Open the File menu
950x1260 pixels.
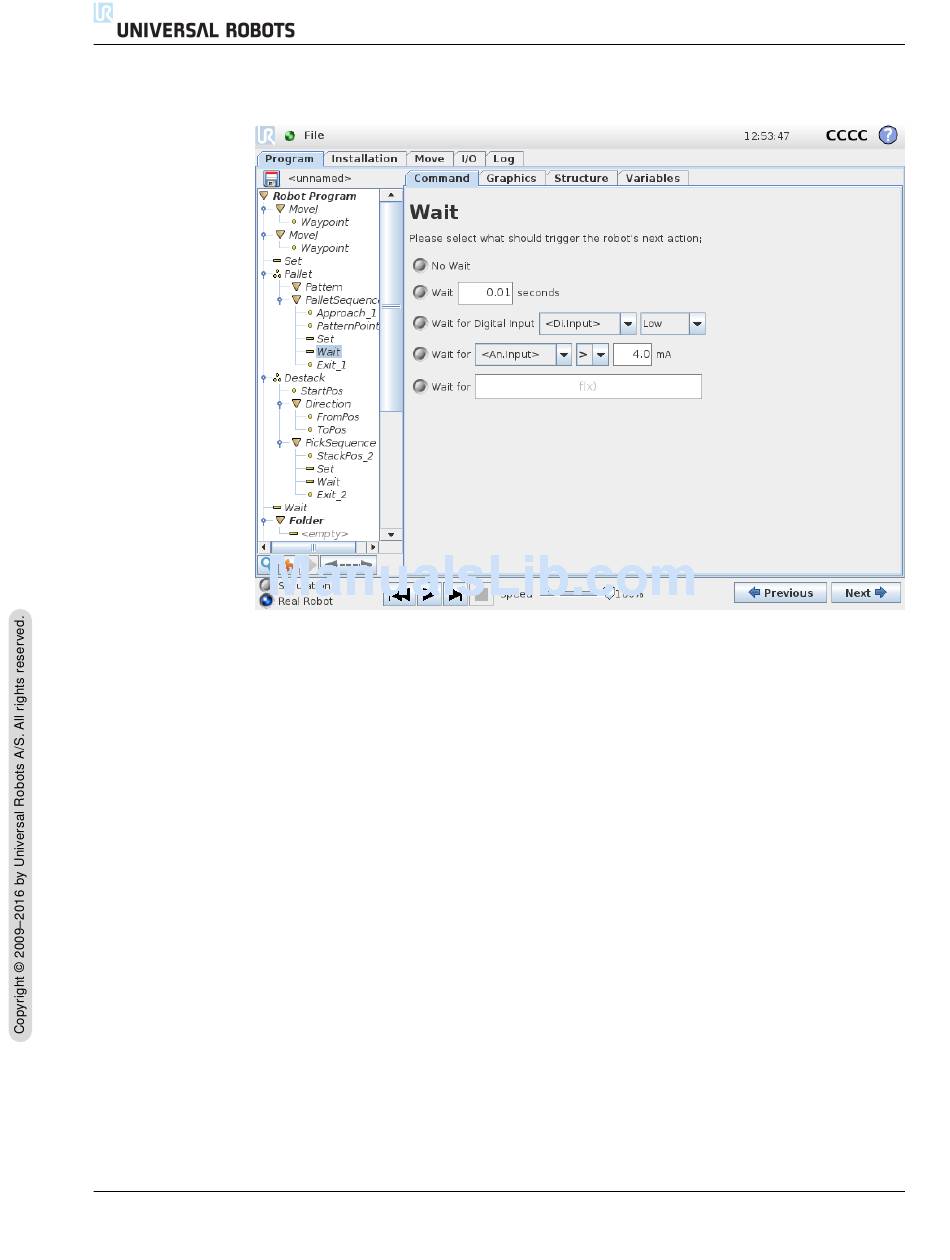pos(314,136)
